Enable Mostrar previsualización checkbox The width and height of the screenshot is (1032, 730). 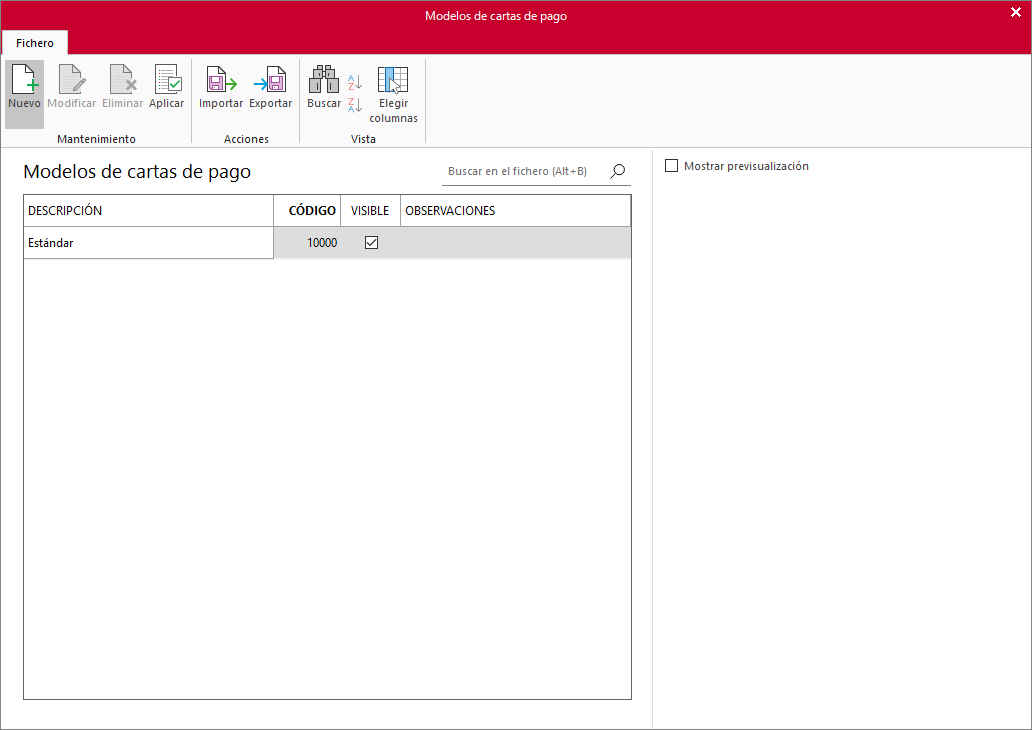pos(671,166)
